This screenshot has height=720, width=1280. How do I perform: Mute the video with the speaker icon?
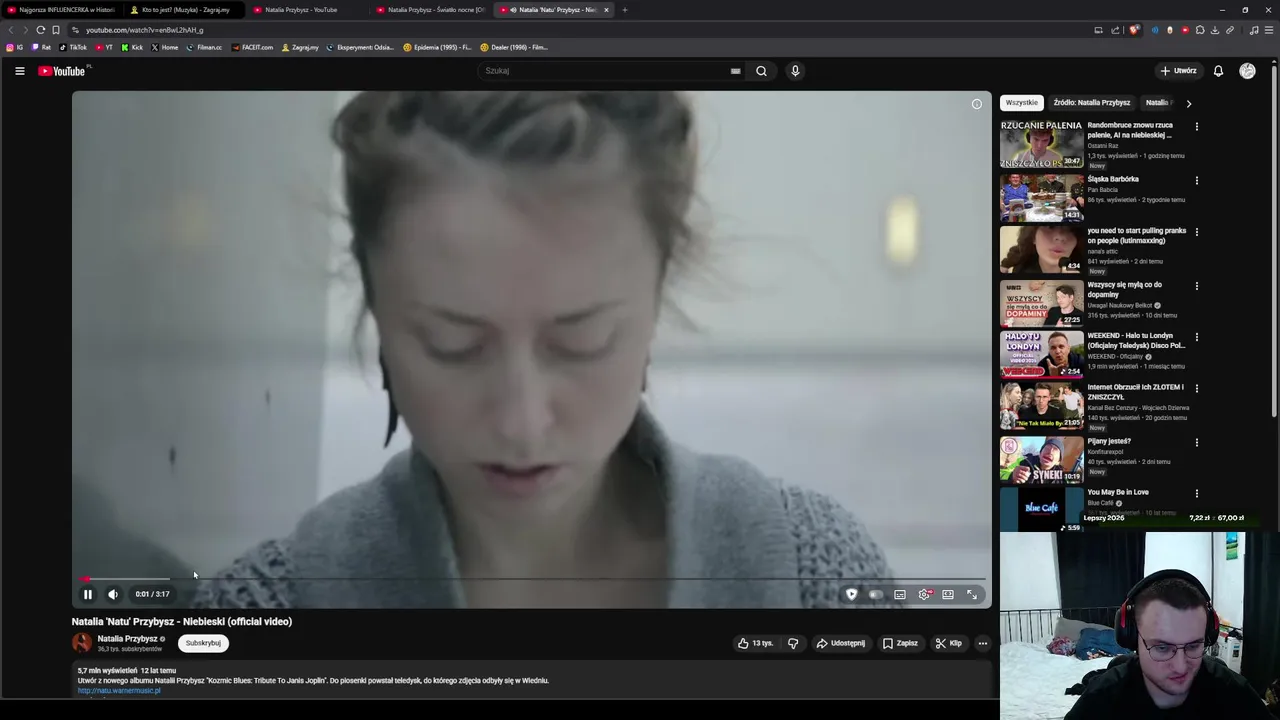[x=113, y=594]
